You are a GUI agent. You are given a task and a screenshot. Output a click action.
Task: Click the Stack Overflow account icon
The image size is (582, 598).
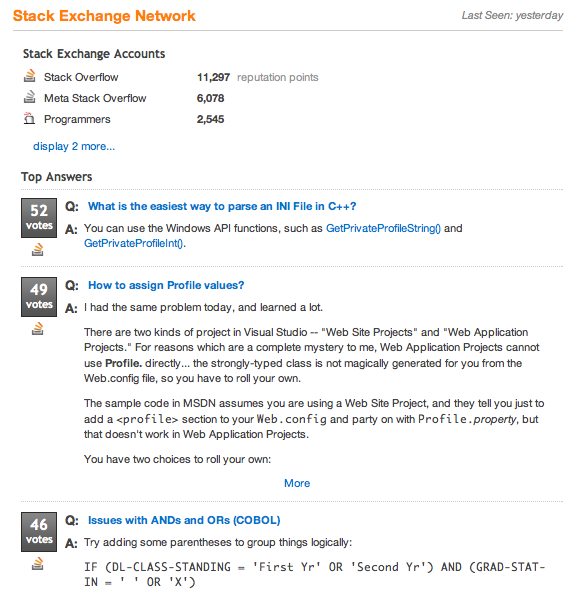[x=29, y=76]
